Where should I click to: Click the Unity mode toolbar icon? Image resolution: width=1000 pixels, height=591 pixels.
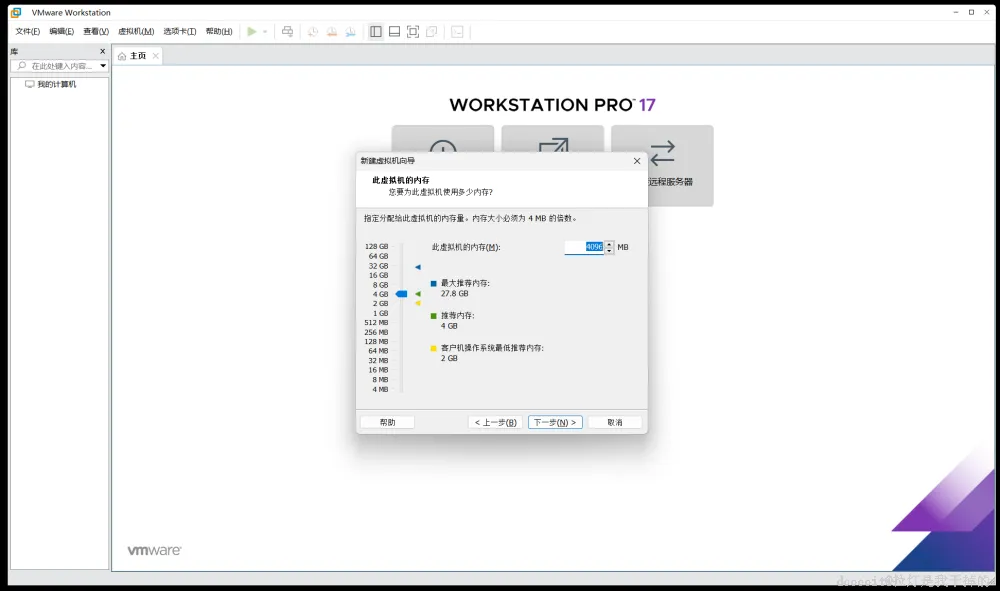point(432,31)
